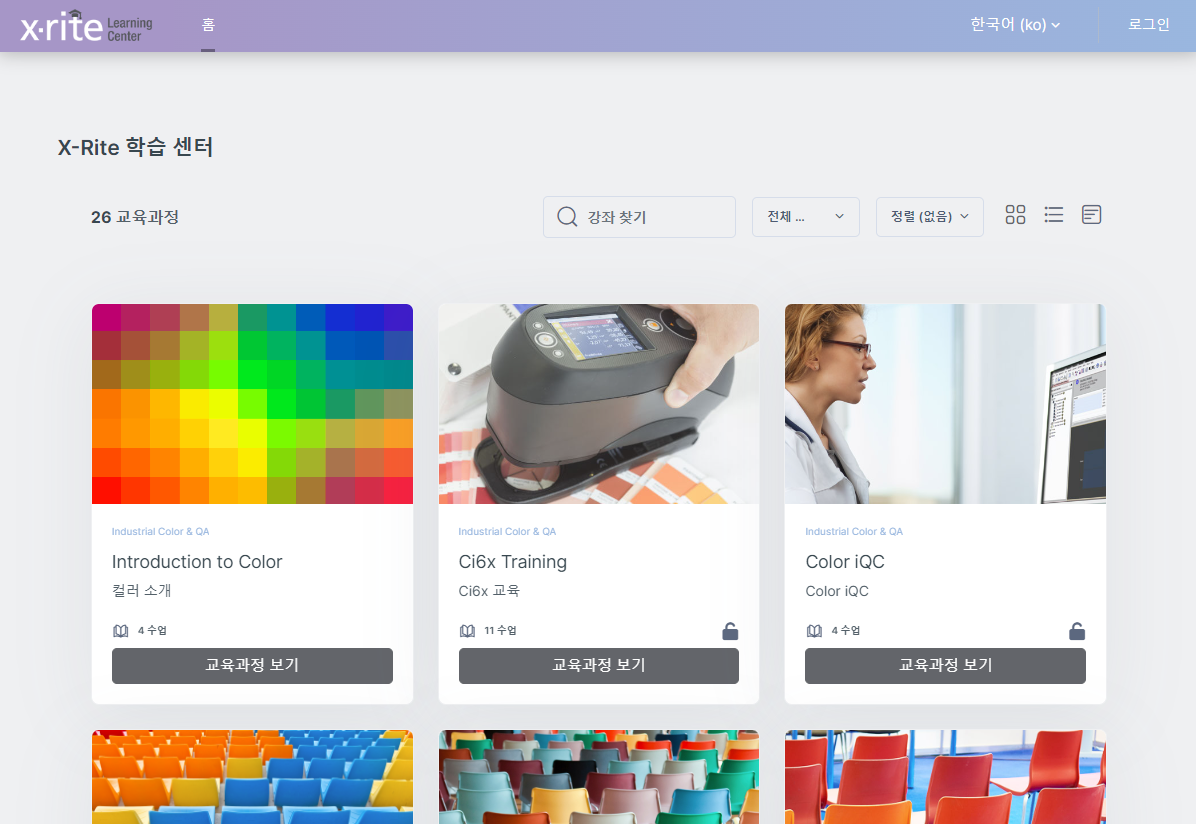This screenshot has height=824, width=1196.
Task: Click unlock icon on Ci6x Training card
Action: pyautogui.click(x=730, y=631)
